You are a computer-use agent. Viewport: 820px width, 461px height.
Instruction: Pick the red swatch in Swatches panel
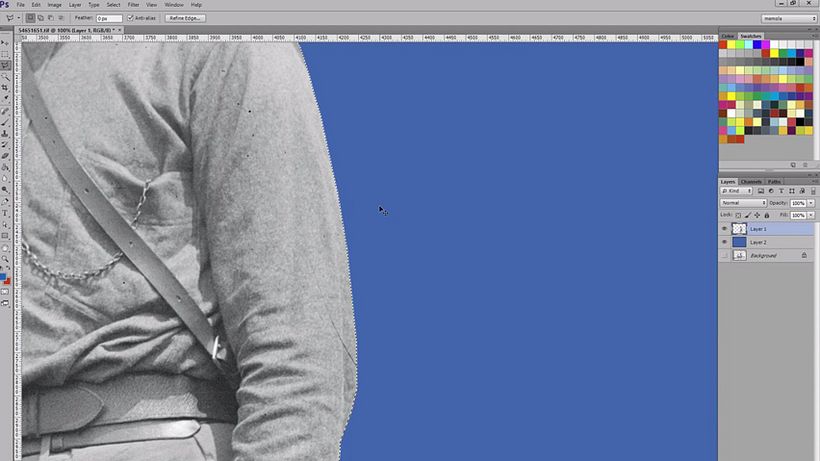723,44
